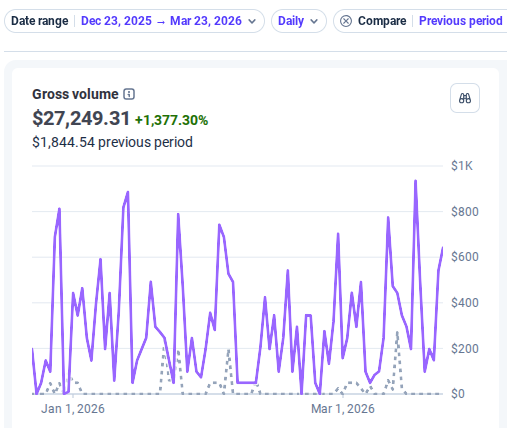This screenshot has height=428, width=507.
Task: Click the $0 axis label
Action: pos(458,394)
